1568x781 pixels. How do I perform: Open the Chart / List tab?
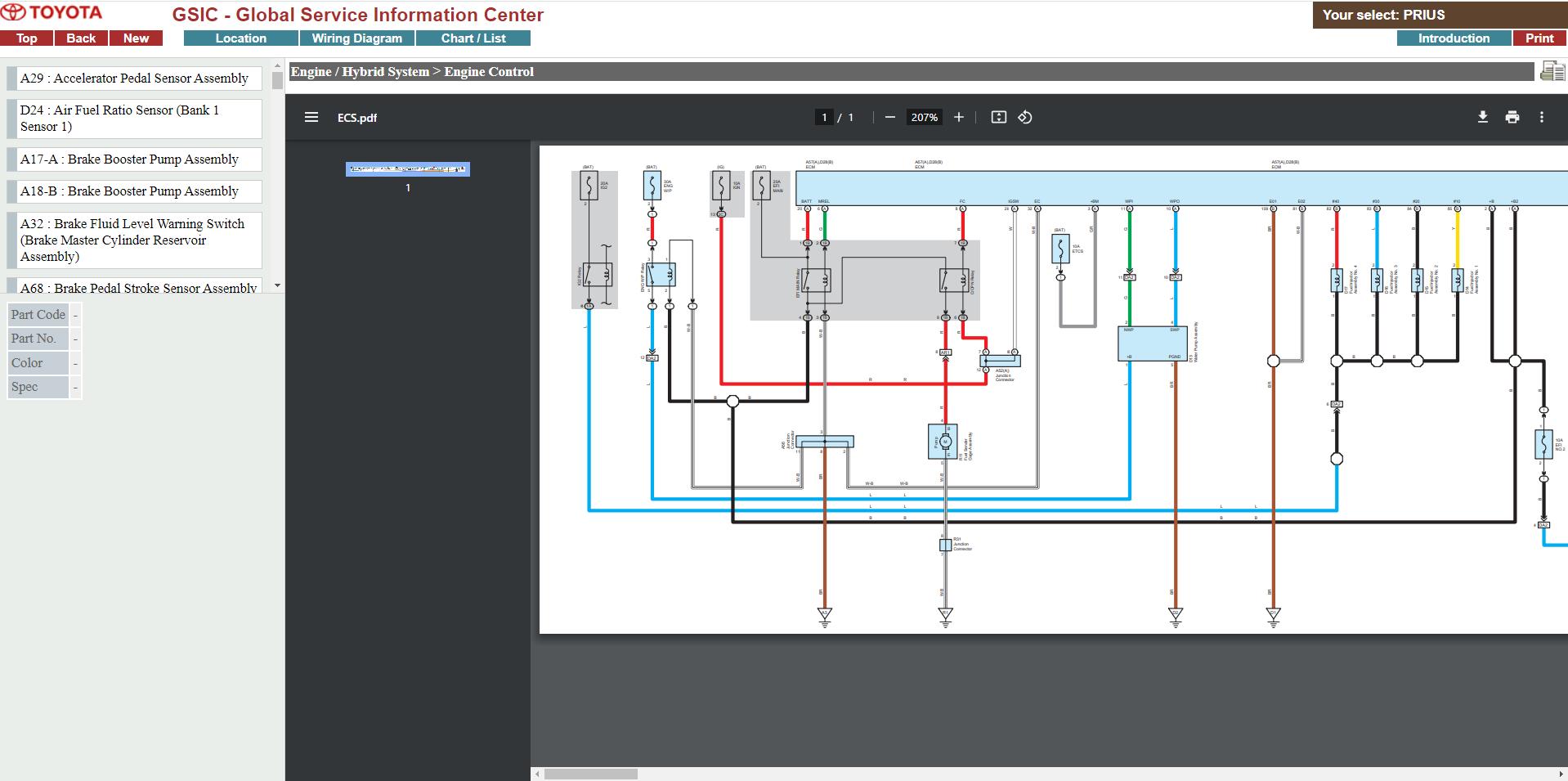click(x=473, y=38)
